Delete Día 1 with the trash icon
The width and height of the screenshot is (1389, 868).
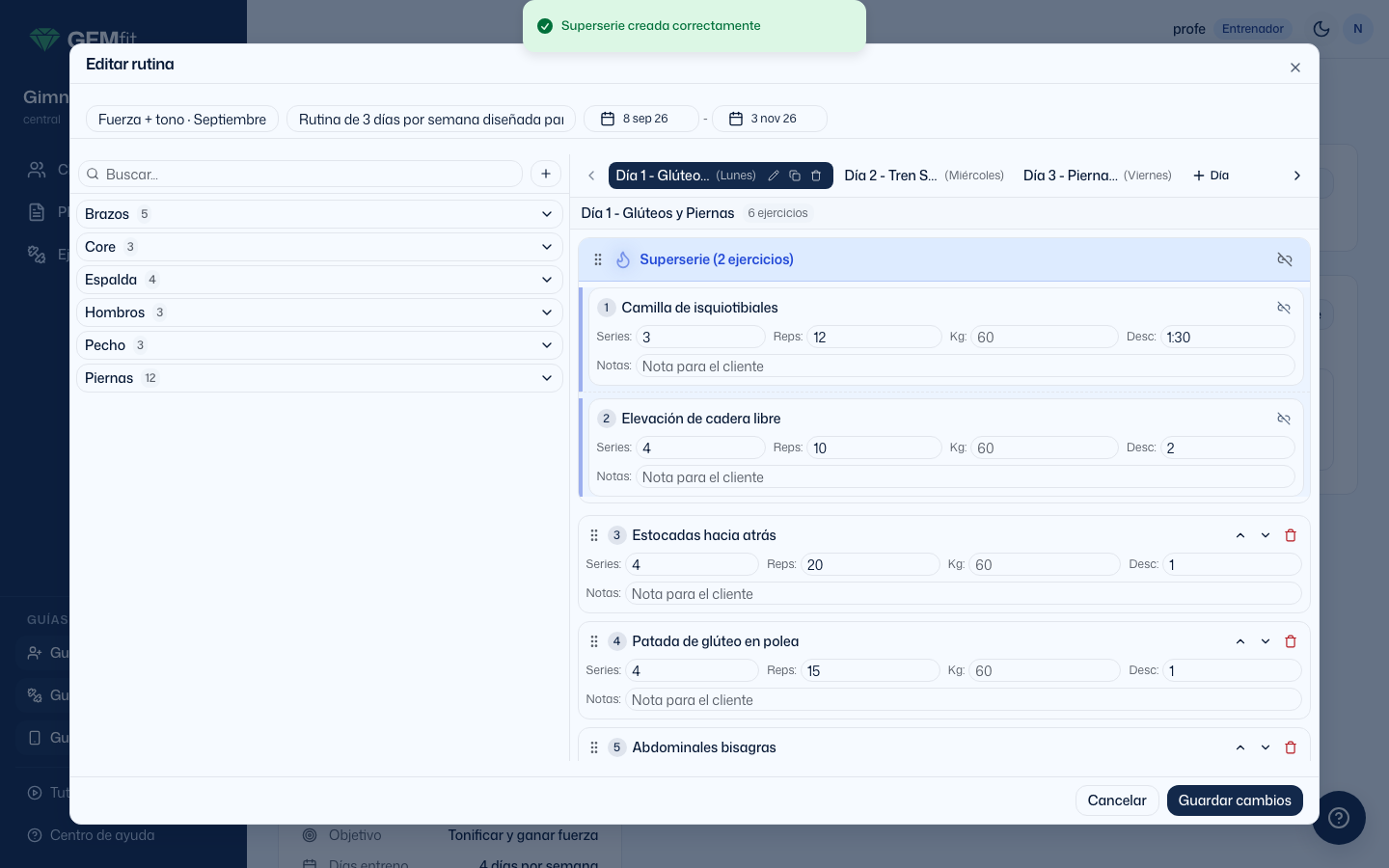click(816, 176)
